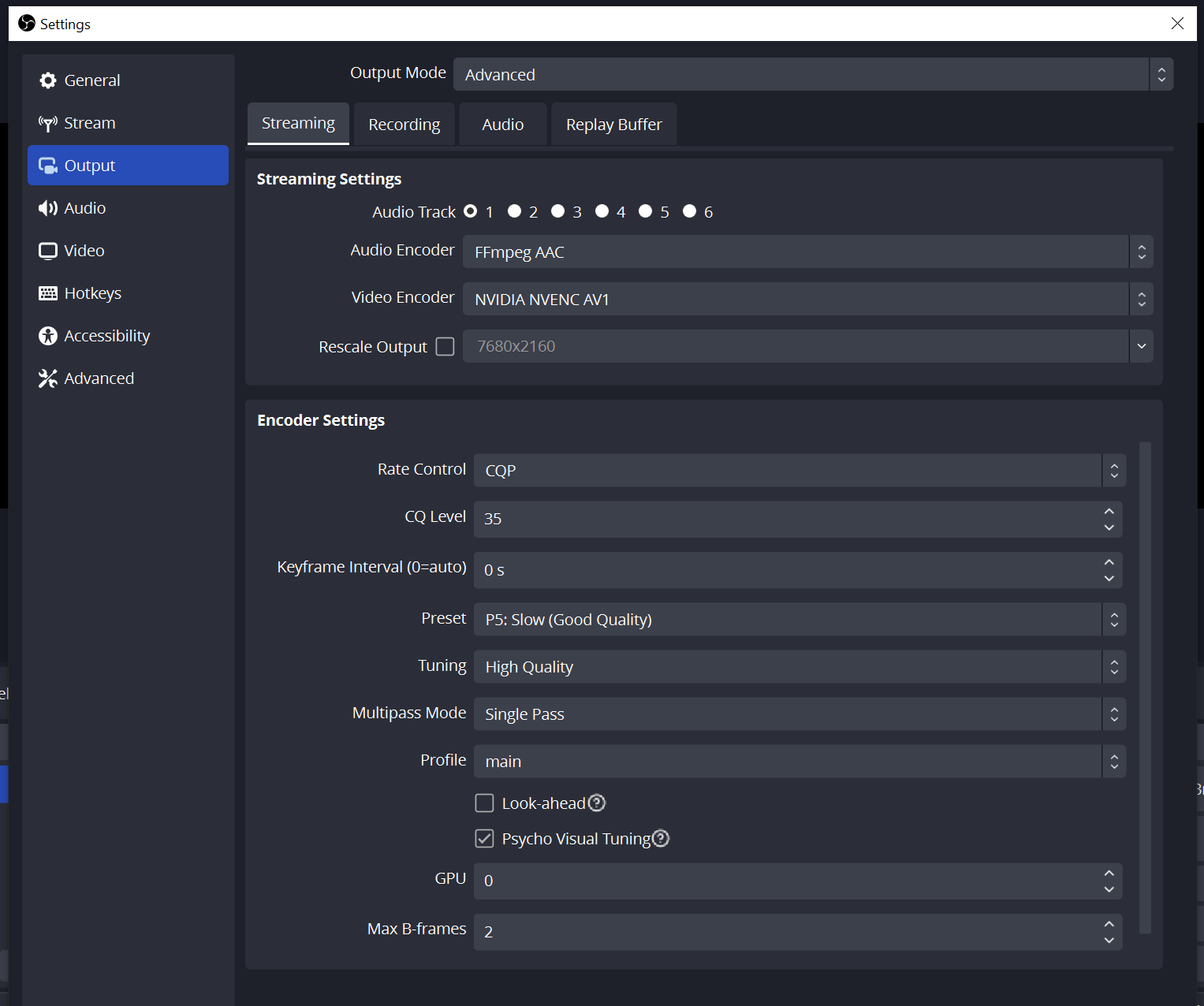The height and width of the screenshot is (1006, 1204).
Task: Switch to the Recording tab
Action: pos(404,124)
